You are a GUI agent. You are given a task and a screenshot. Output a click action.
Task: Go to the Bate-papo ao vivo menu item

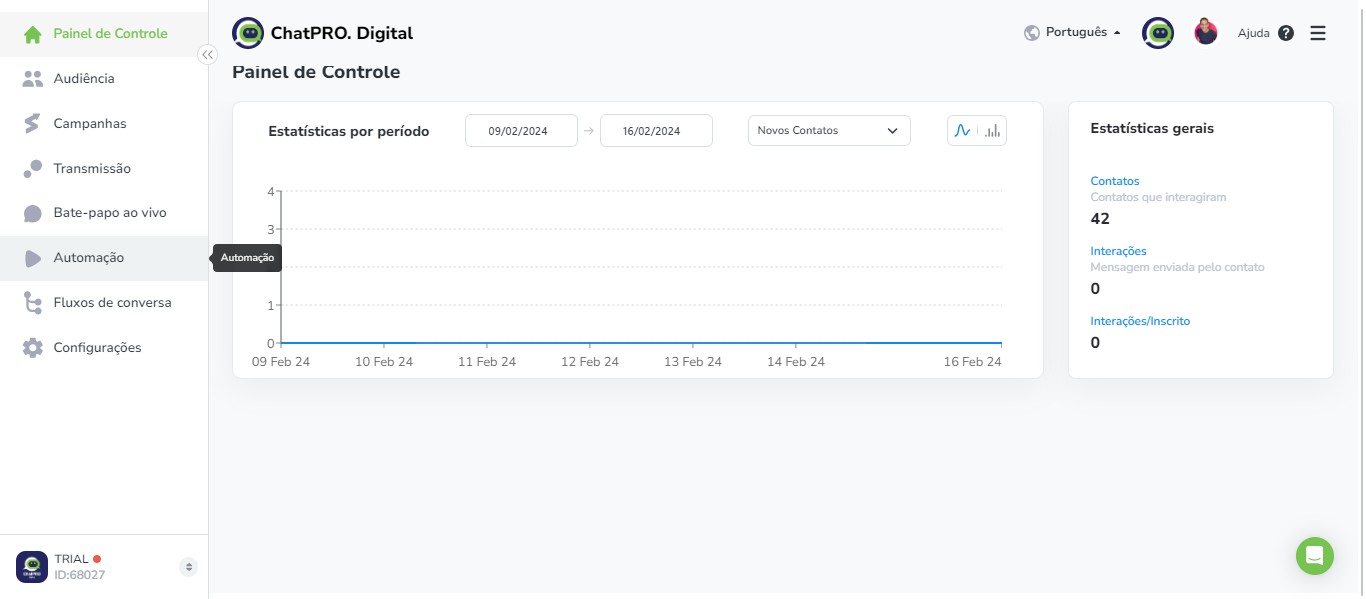[104, 213]
